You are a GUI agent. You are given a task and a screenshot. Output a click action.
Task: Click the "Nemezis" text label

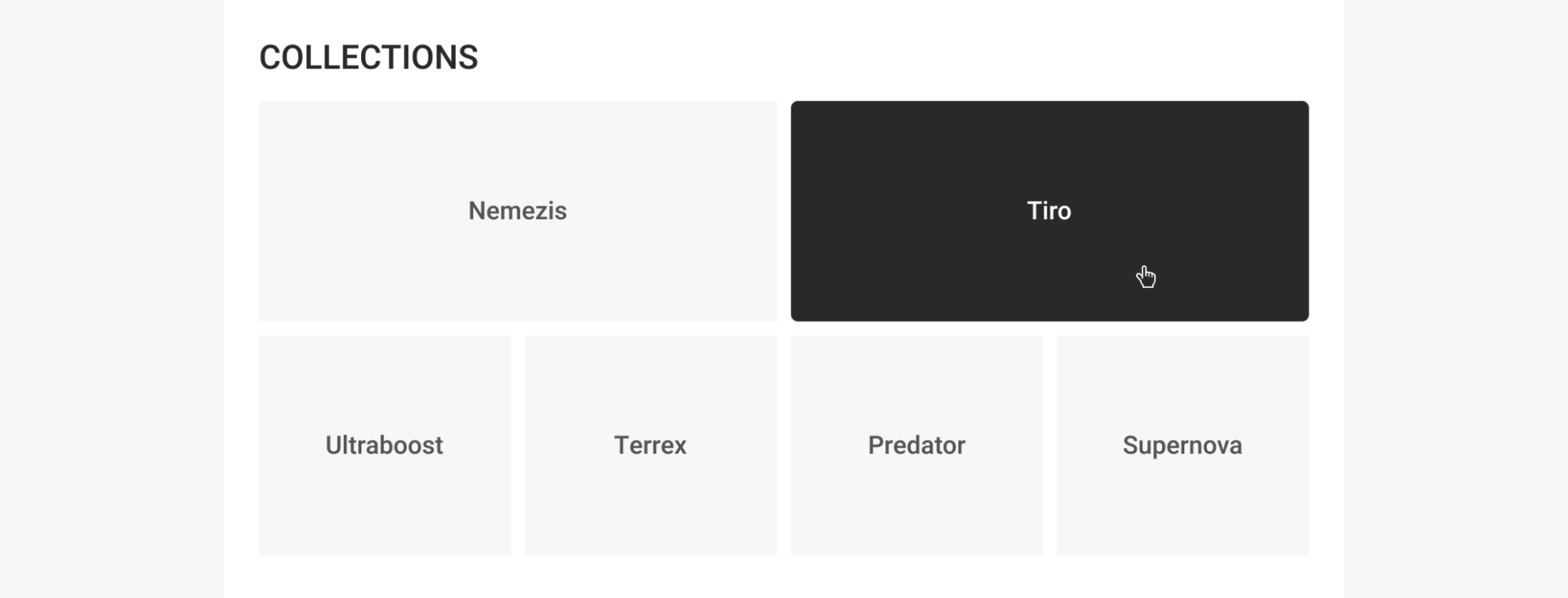517,211
